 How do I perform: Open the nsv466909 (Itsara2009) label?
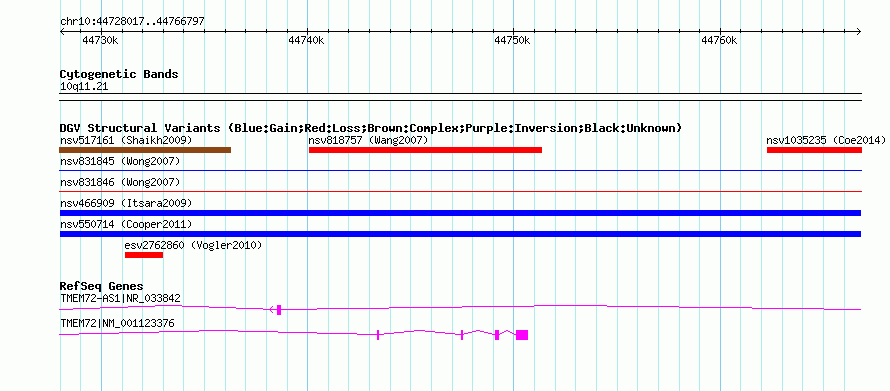pos(126,203)
